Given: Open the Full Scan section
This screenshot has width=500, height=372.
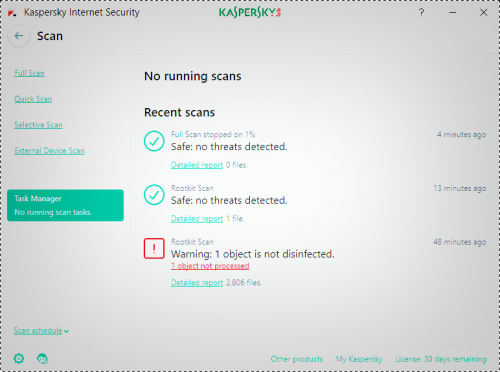Looking at the screenshot, I should pyautogui.click(x=29, y=73).
